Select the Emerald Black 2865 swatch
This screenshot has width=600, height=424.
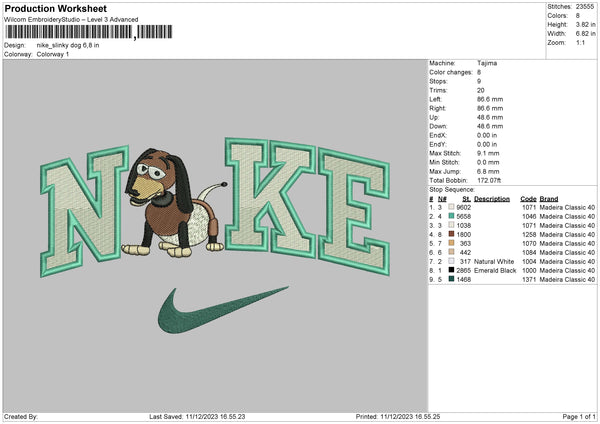click(451, 270)
